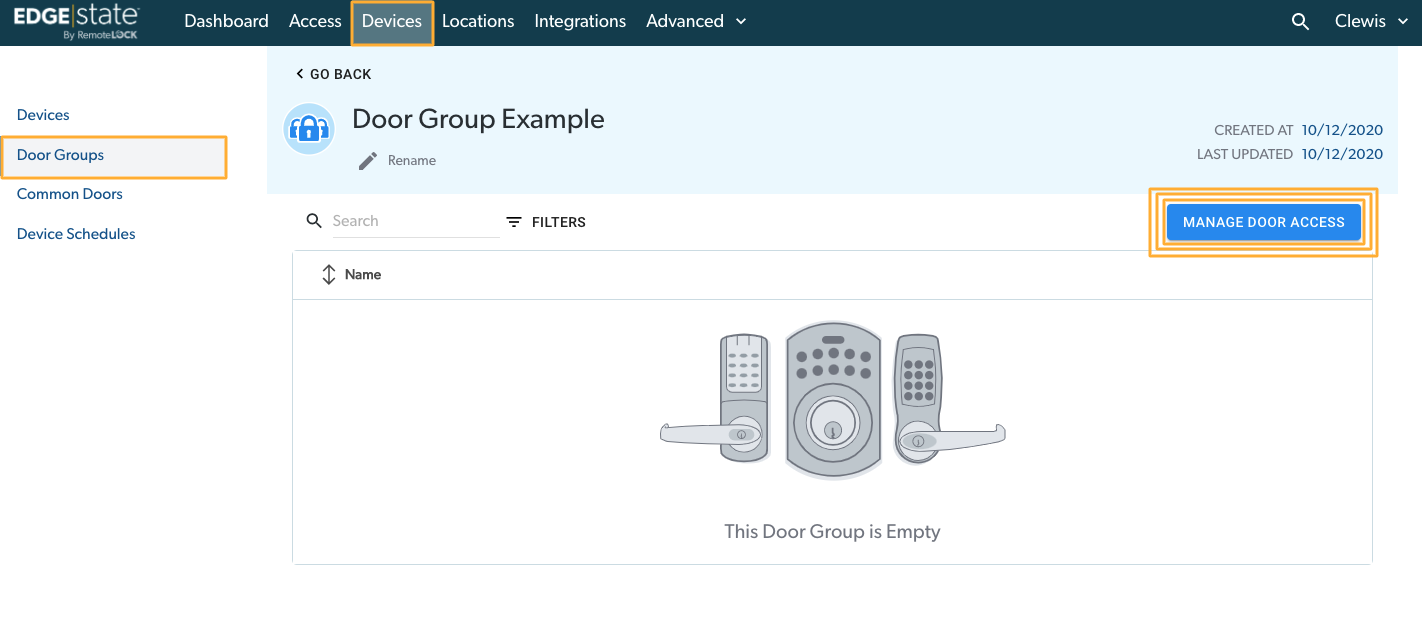
Task: Click the Door Group Example title
Action: click(x=478, y=119)
